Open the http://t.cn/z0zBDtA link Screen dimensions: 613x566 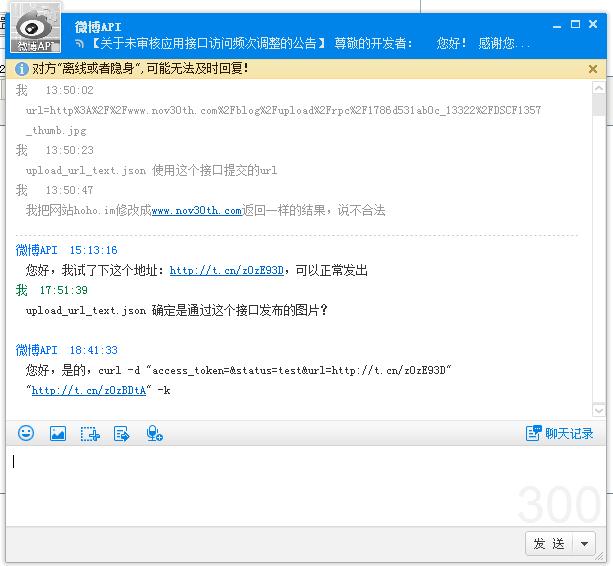tap(89, 390)
